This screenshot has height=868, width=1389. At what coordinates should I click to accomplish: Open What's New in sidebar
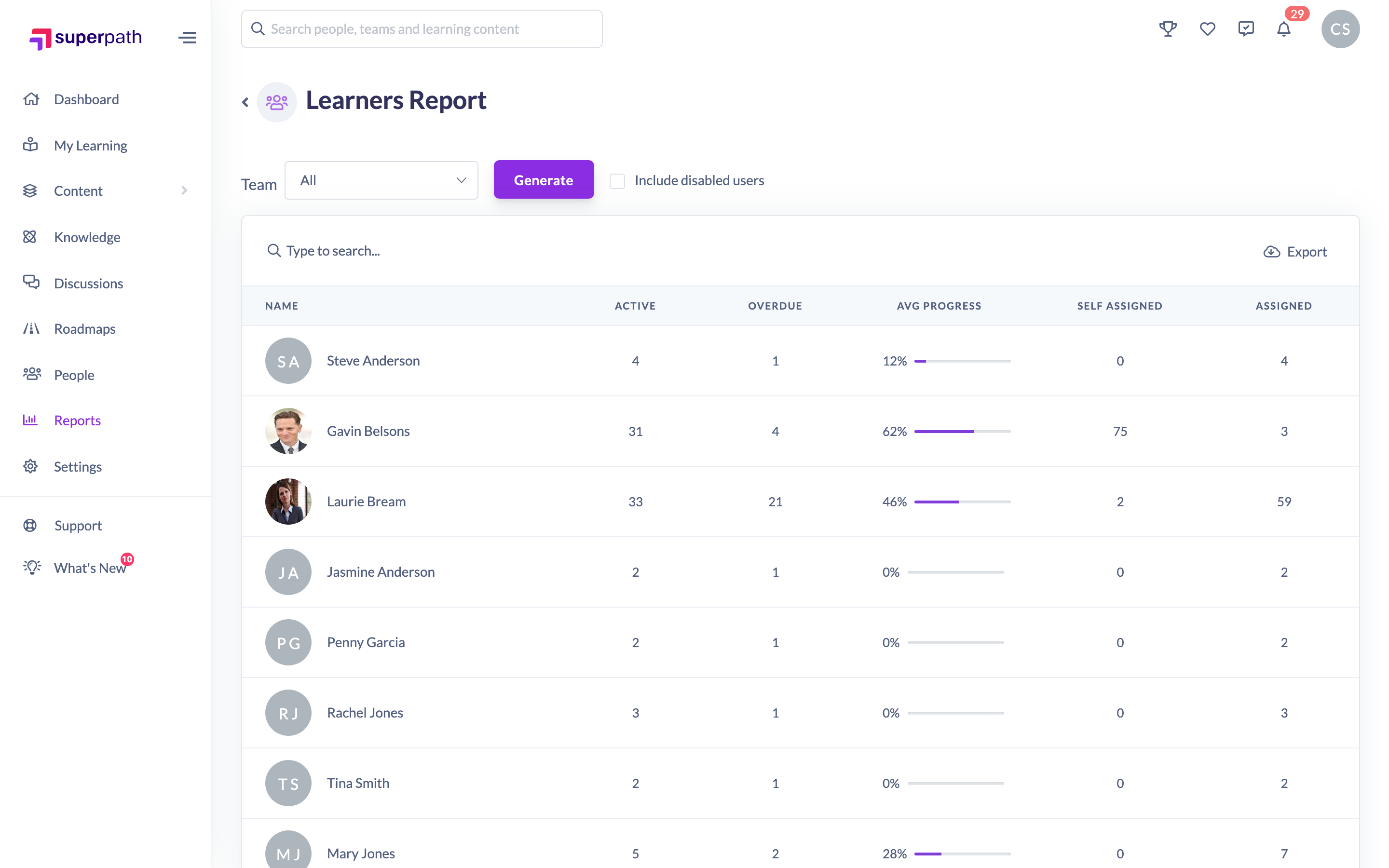90,568
